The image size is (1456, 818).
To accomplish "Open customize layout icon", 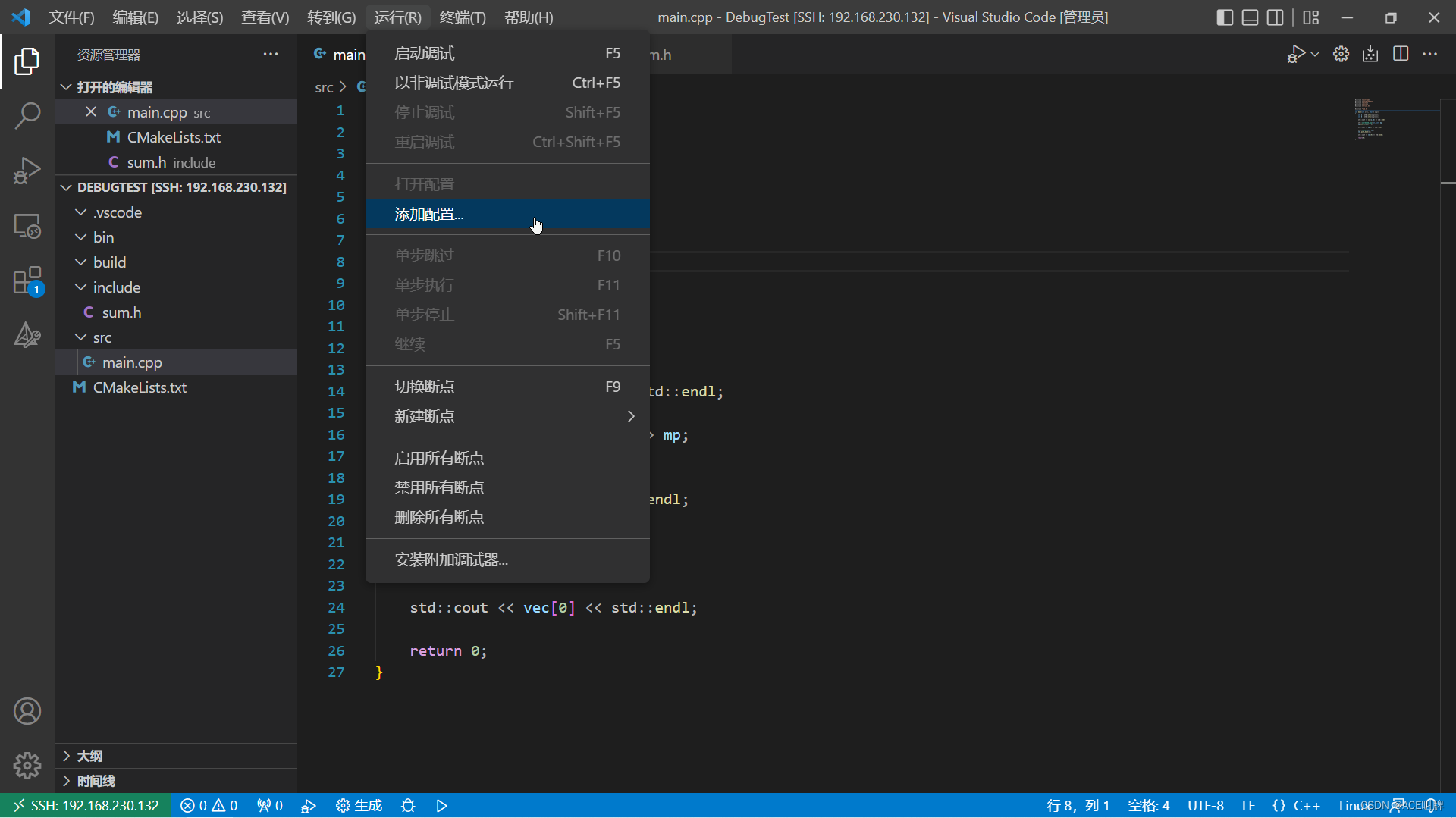I will pos(1311,17).
